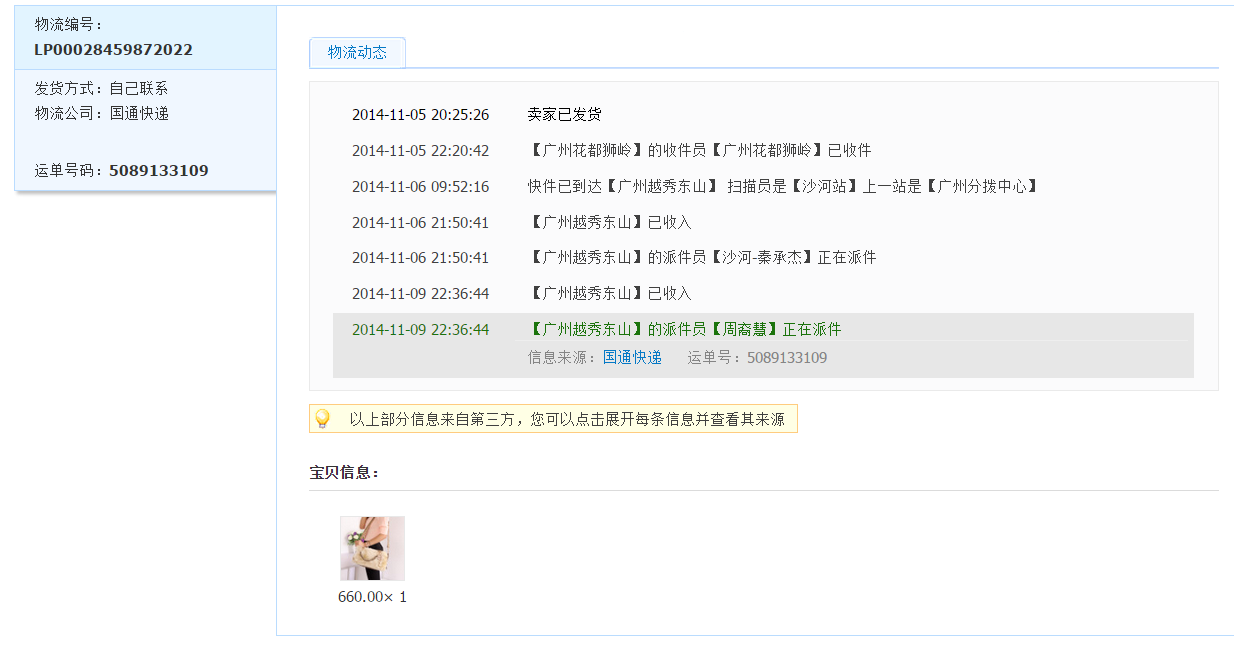Screen dimensions: 1234x645
Task: Expand the 2014-11-09 已收入 tracking entry
Action: [610, 294]
